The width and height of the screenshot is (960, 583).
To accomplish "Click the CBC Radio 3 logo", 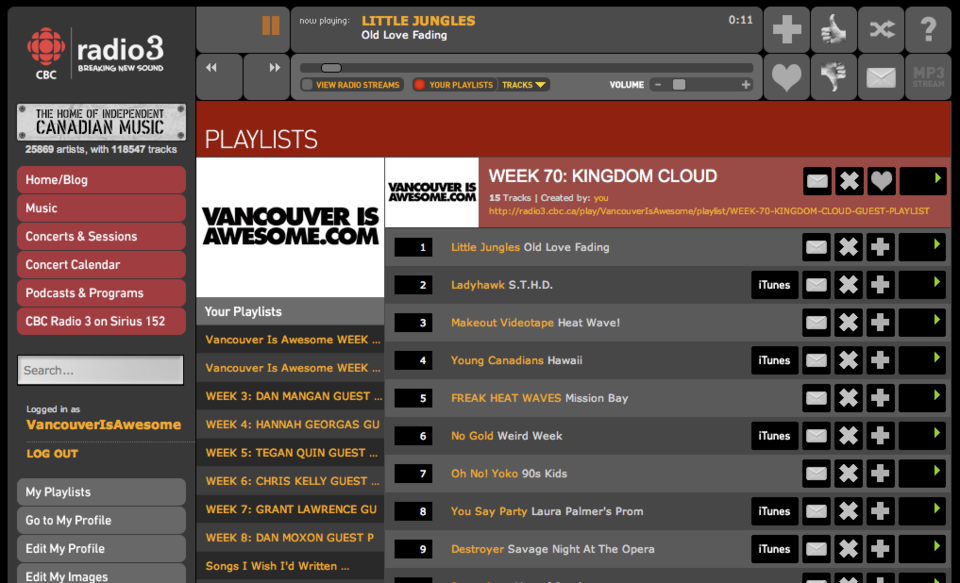I will pyautogui.click(x=96, y=54).
